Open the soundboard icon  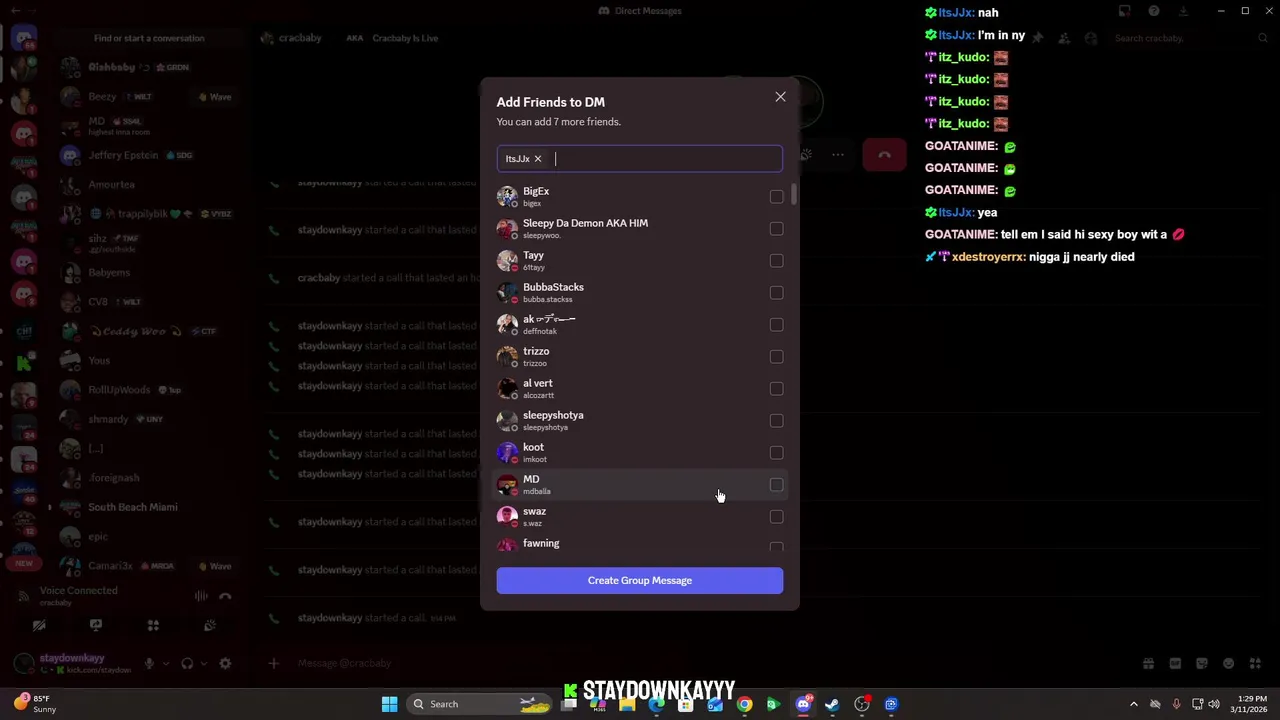pos(210,626)
